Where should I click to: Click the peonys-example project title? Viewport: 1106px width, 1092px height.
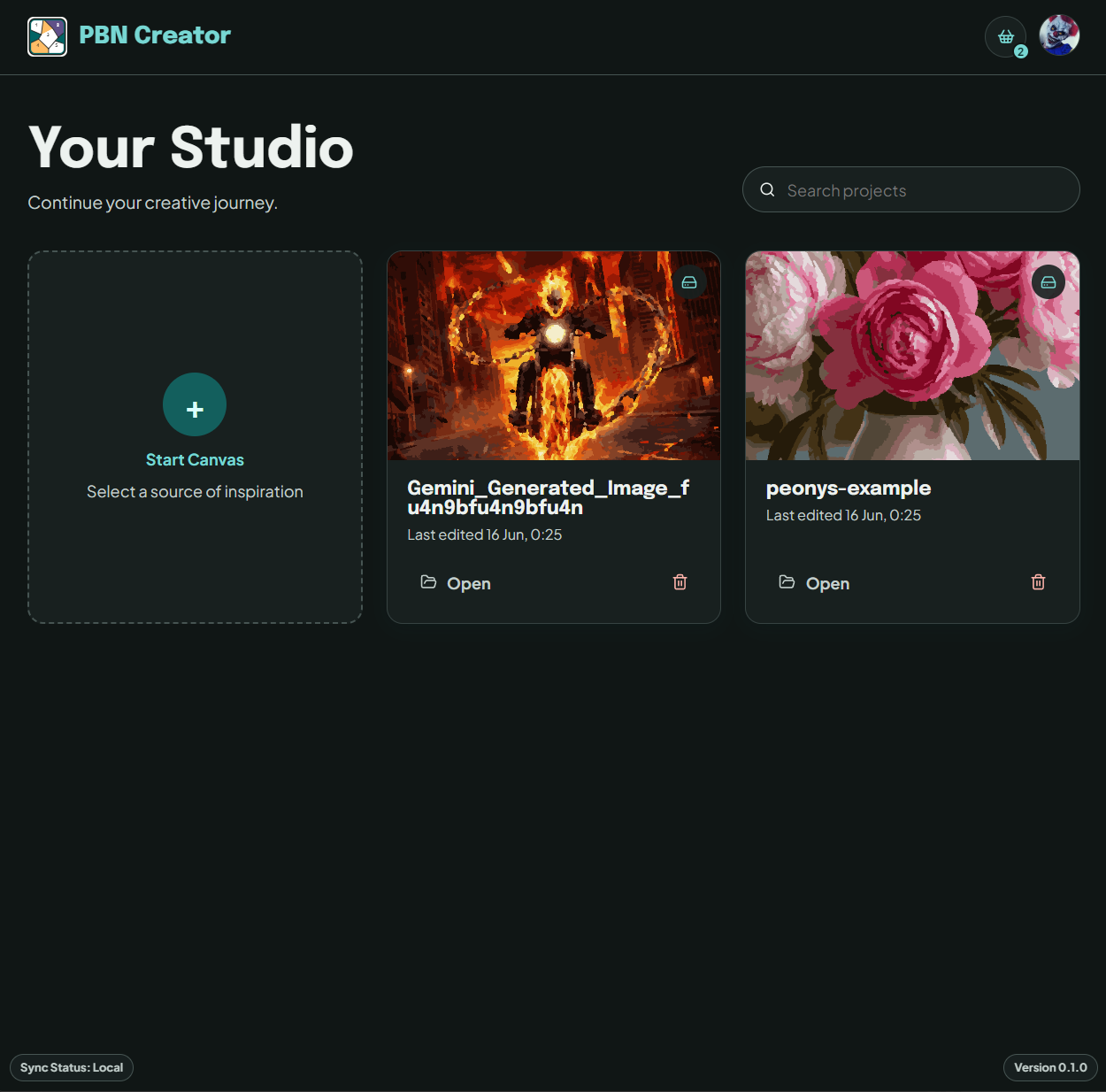[x=849, y=488]
